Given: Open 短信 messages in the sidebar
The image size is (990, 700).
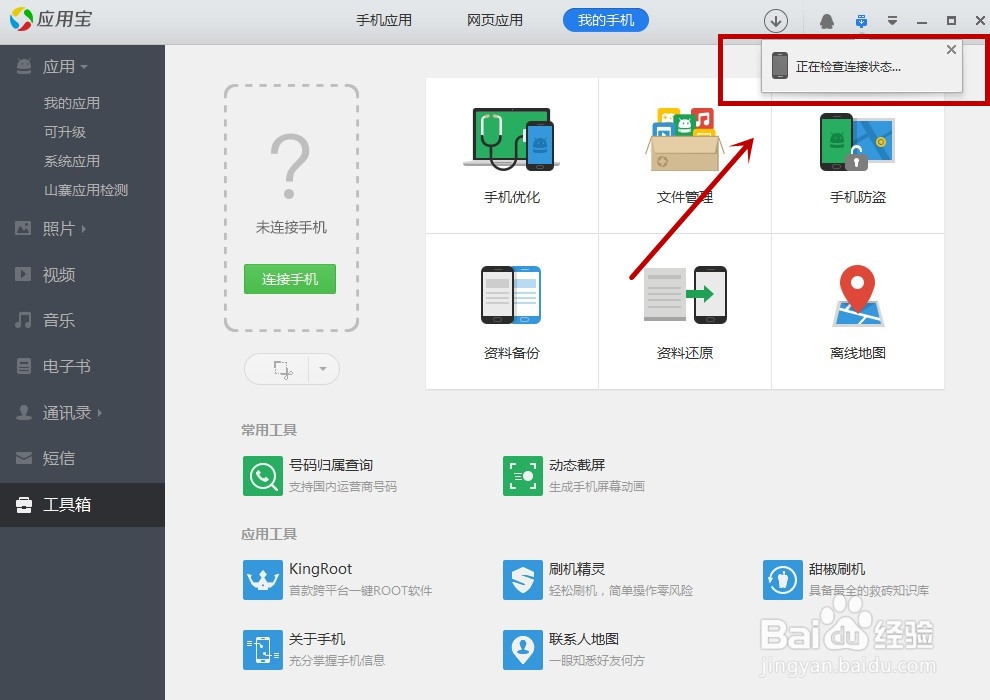Looking at the screenshot, I should (58, 458).
